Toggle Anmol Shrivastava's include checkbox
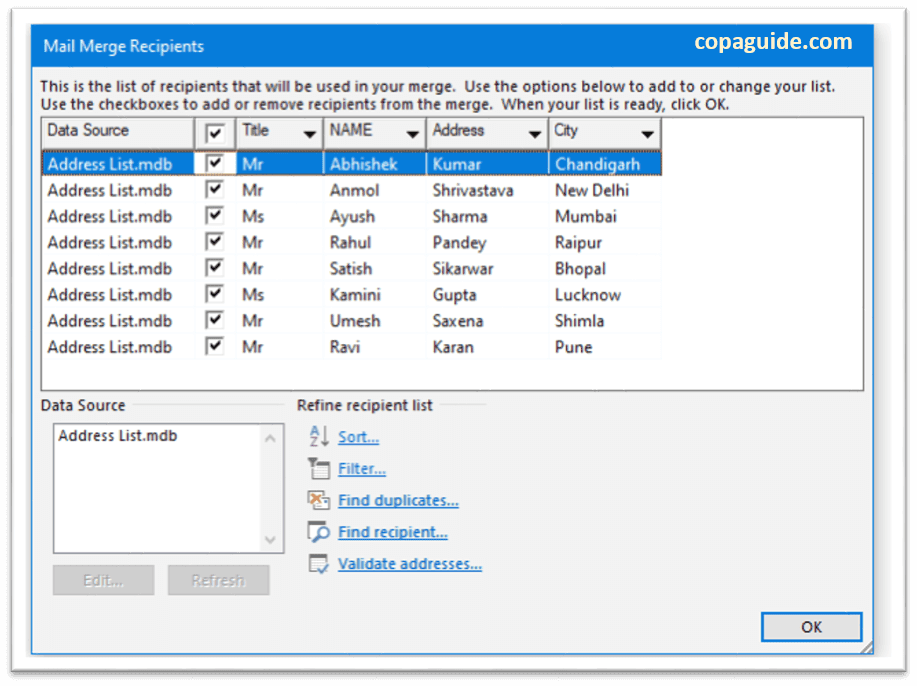The height and width of the screenshot is (686, 917). coord(214,190)
